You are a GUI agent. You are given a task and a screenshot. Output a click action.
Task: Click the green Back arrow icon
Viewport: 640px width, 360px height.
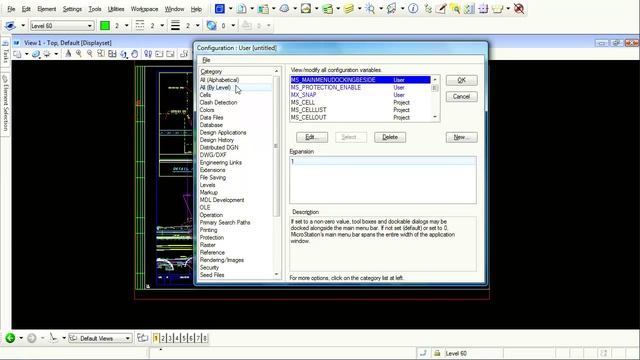[10, 338]
